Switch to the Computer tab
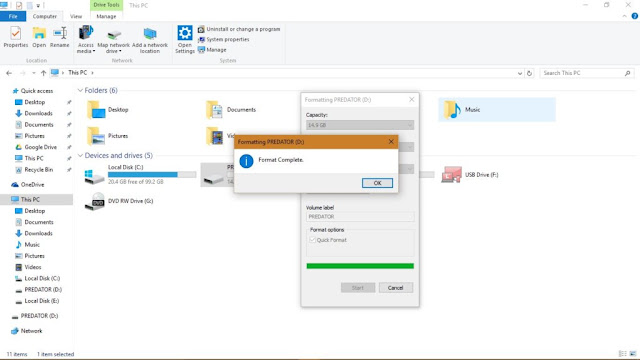 [x=44, y=16]
